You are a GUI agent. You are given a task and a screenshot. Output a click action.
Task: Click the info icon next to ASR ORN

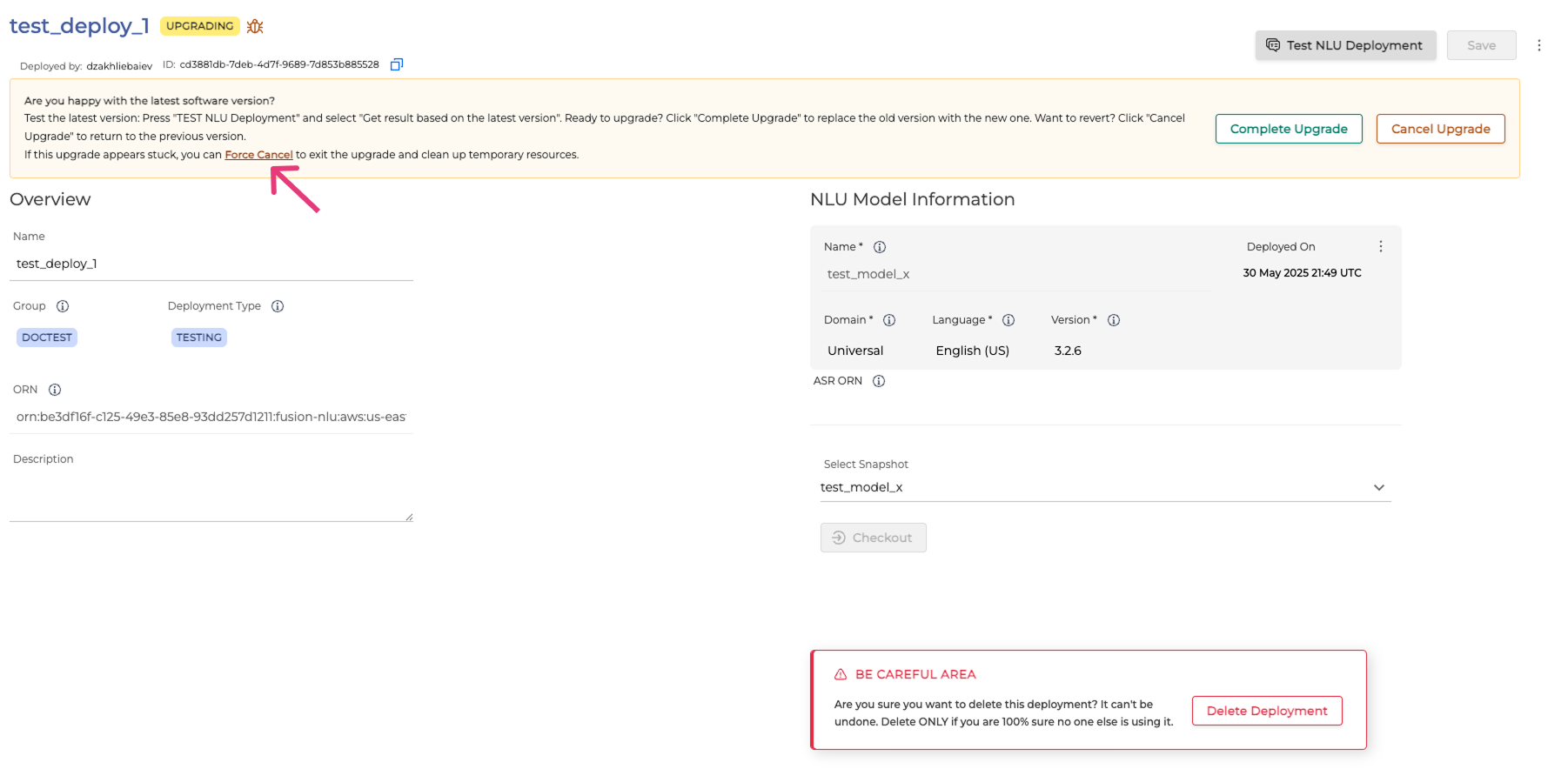[879, 381]
